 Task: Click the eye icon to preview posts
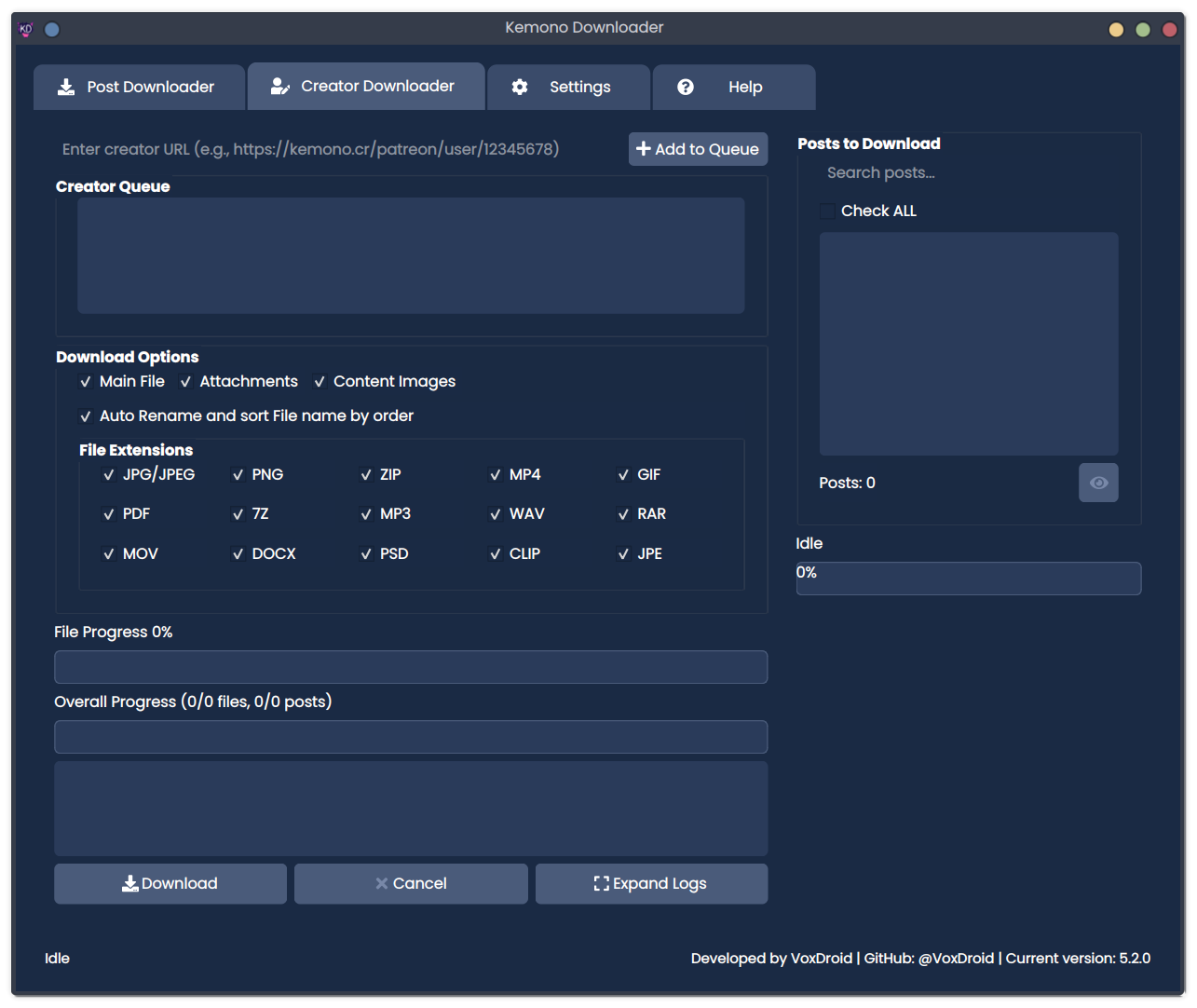pos(1098,483)
